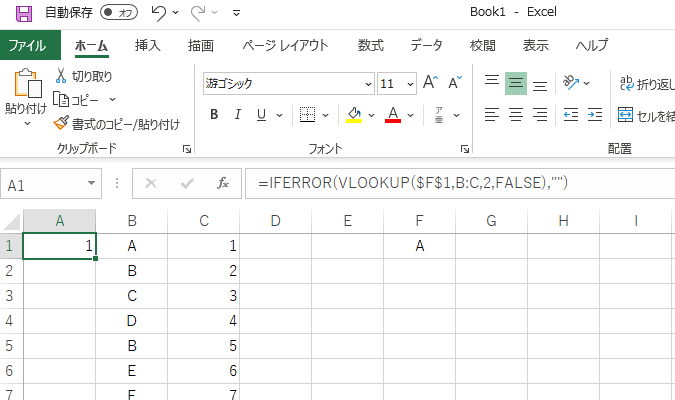Open the コピー dropdown arrow
675x400 pixels.
(x=112, y=99)
